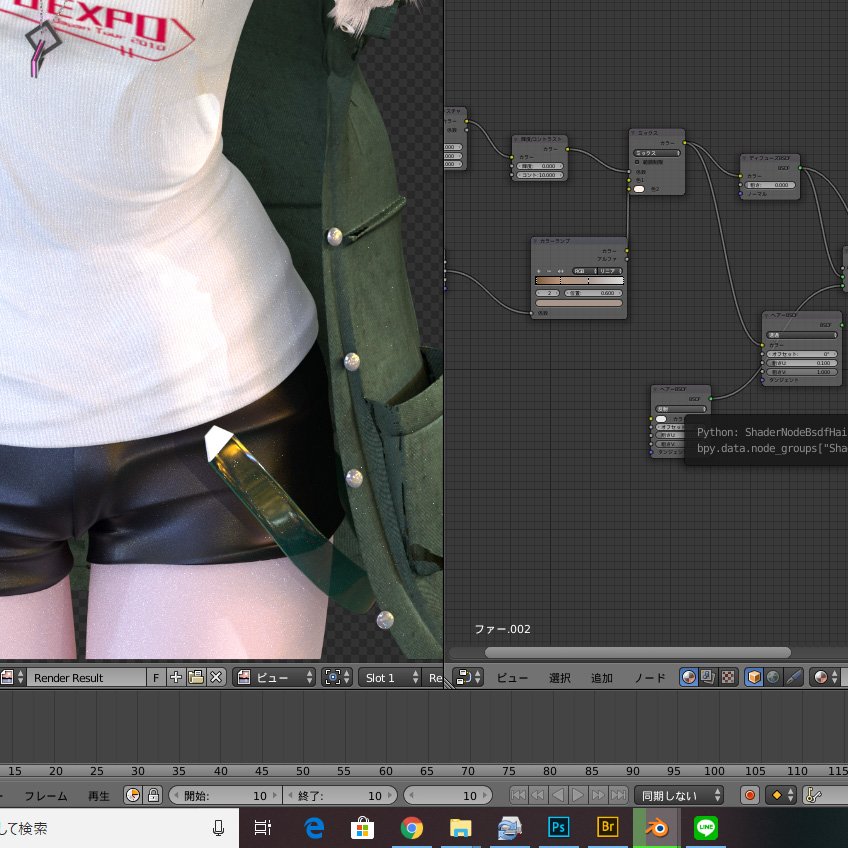Toggle auto keyframe record button
Viewport: 848px width, 848px height.
pyautogui.click(x=750, y=795)
